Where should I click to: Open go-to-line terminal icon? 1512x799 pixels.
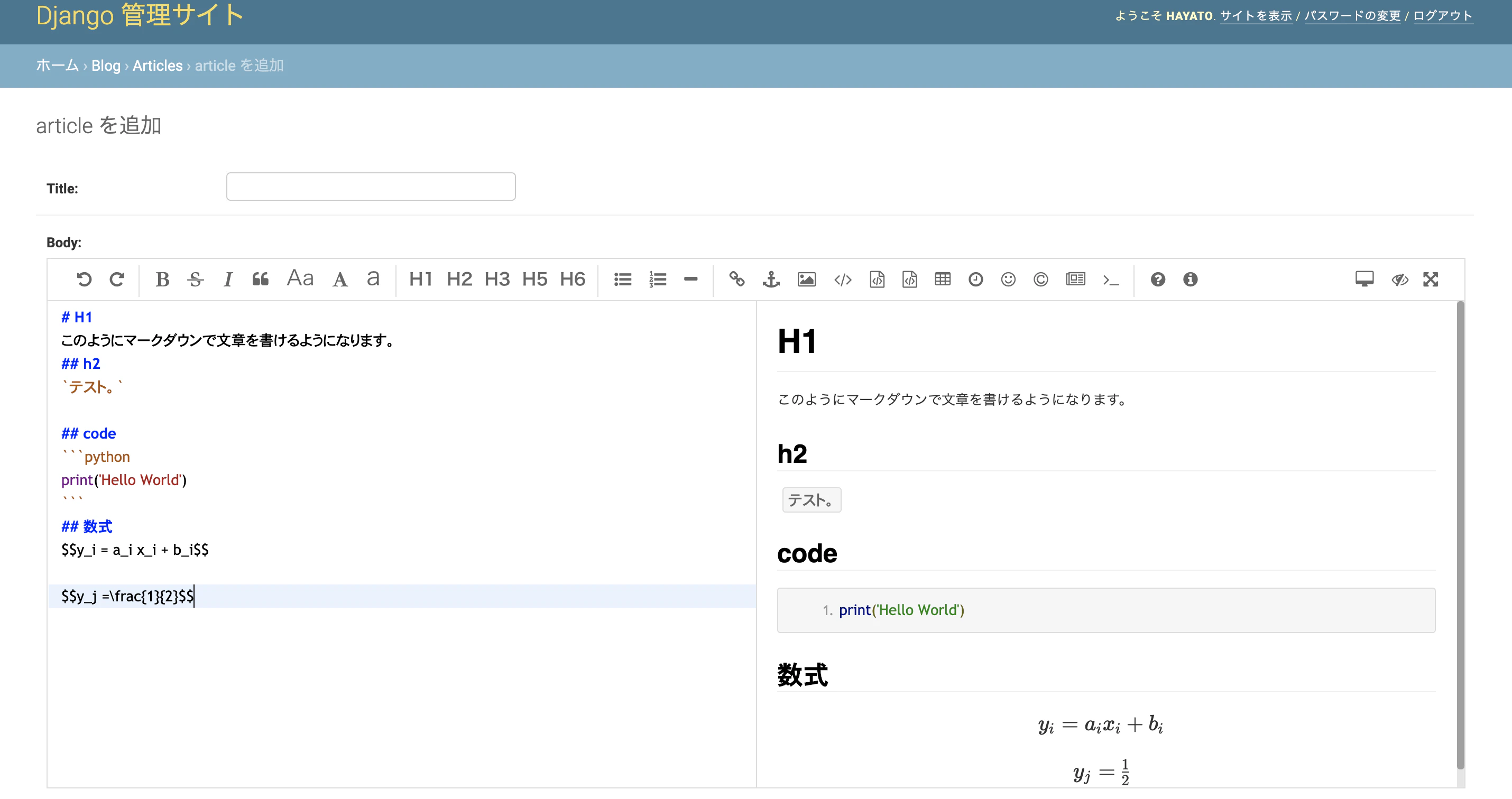1111,280
